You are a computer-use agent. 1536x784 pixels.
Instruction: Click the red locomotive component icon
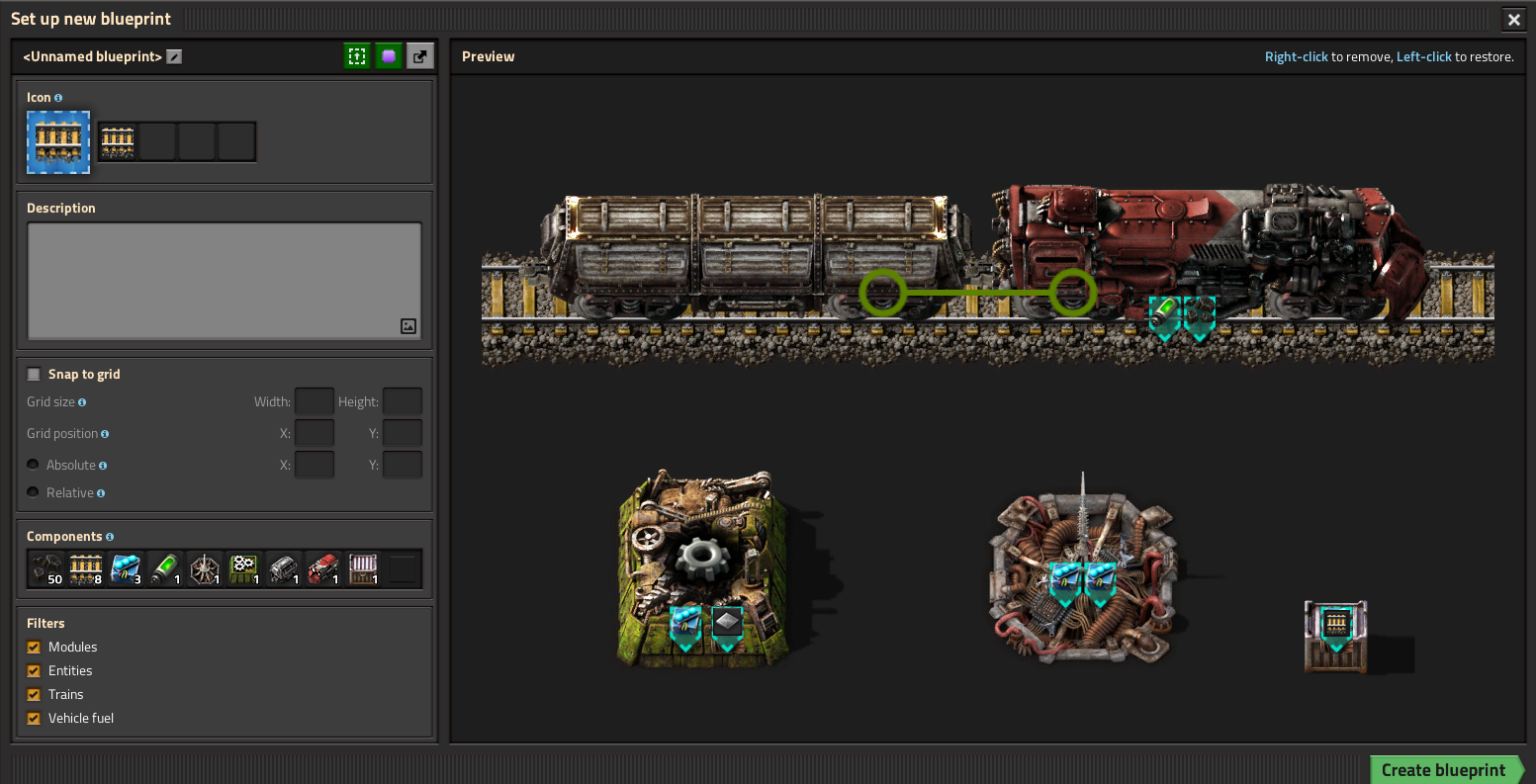pos(323,568)
